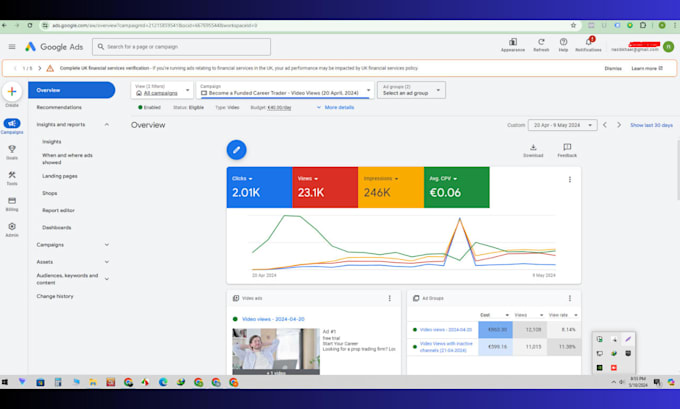Select the Recommendations menu item
This screenshot has width=680, height=409.
(x=59, y=107)
